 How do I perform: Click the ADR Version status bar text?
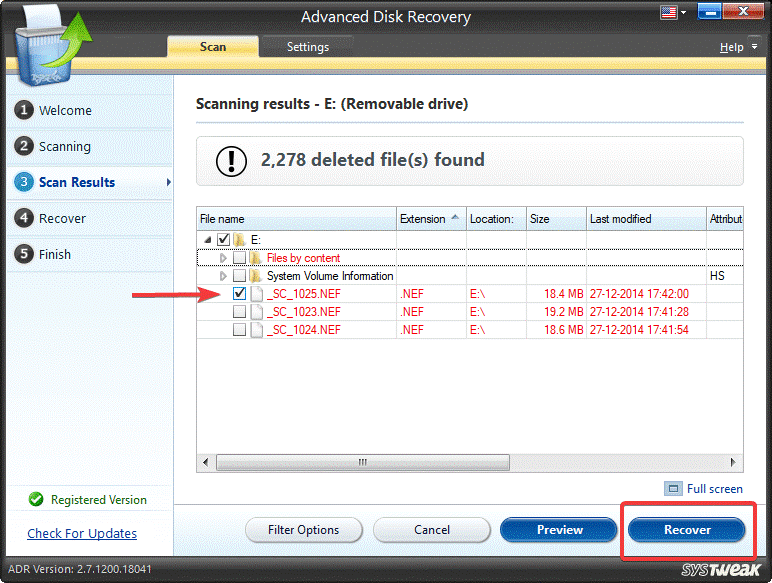(80, 569)
